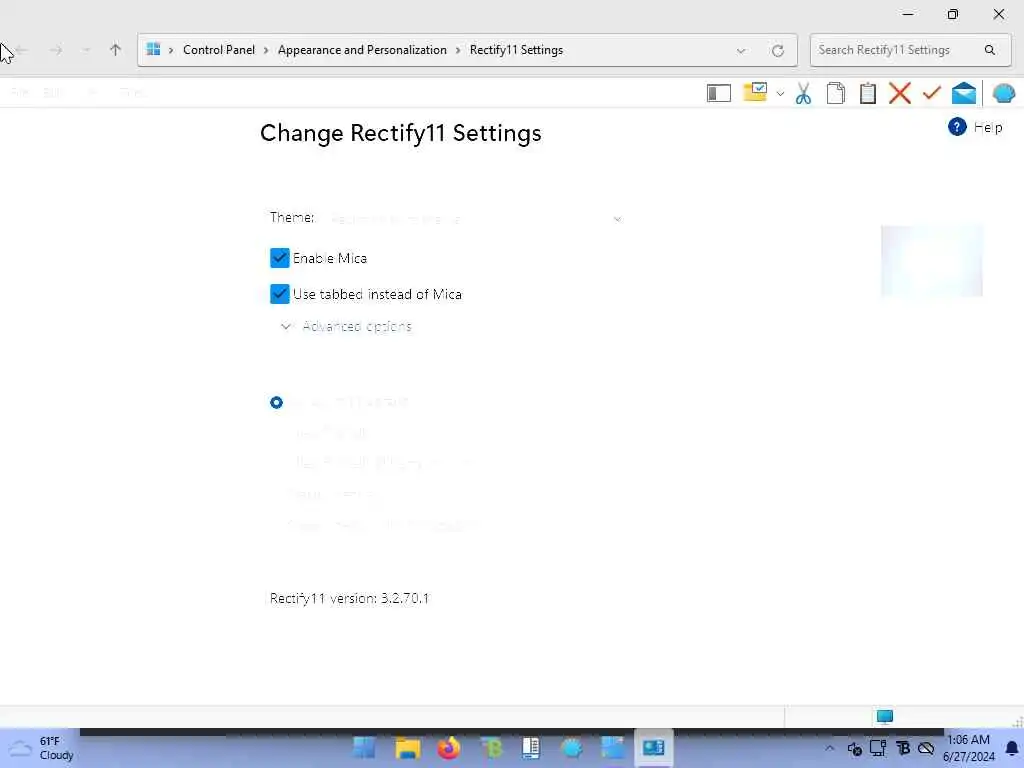Click the network display tray icon
1024x768 pixels.
878,748
